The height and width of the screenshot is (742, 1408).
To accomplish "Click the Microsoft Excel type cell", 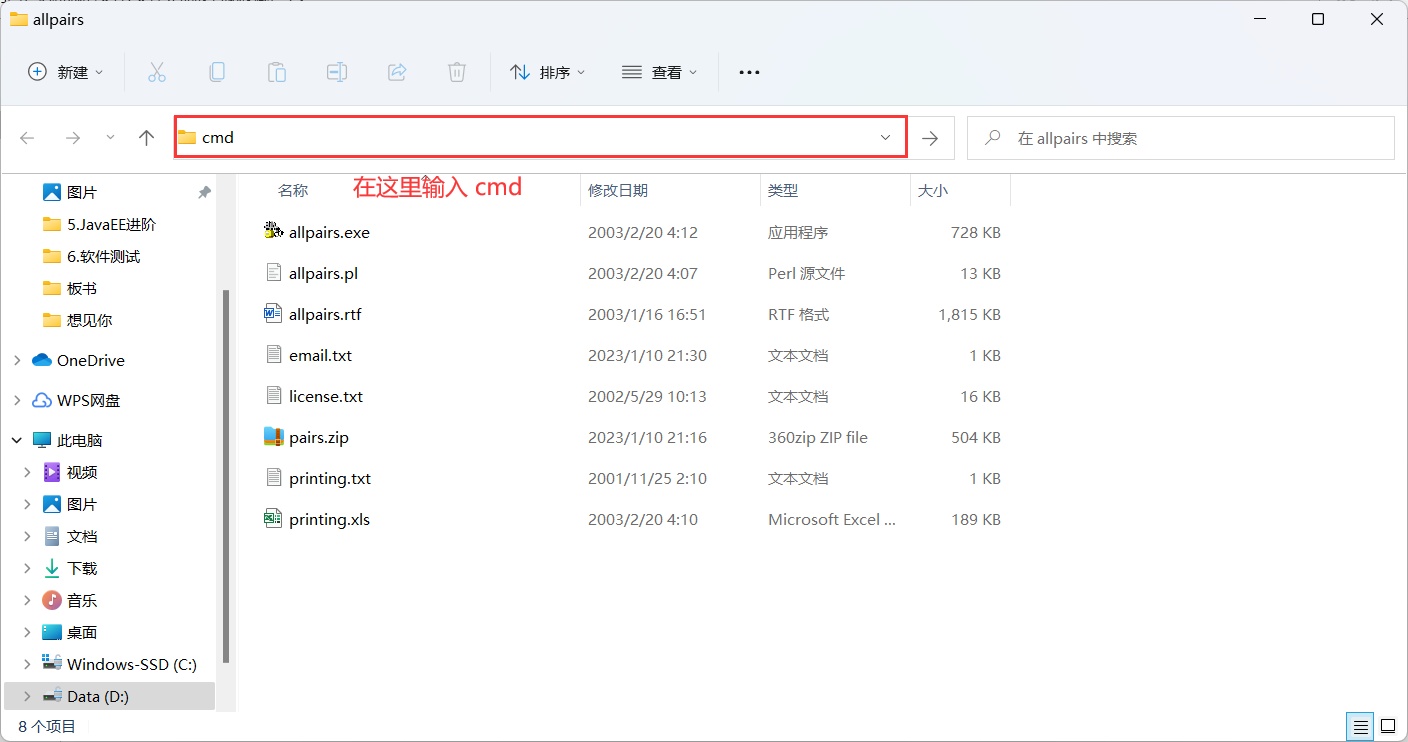I will click(x=832, y=519).
